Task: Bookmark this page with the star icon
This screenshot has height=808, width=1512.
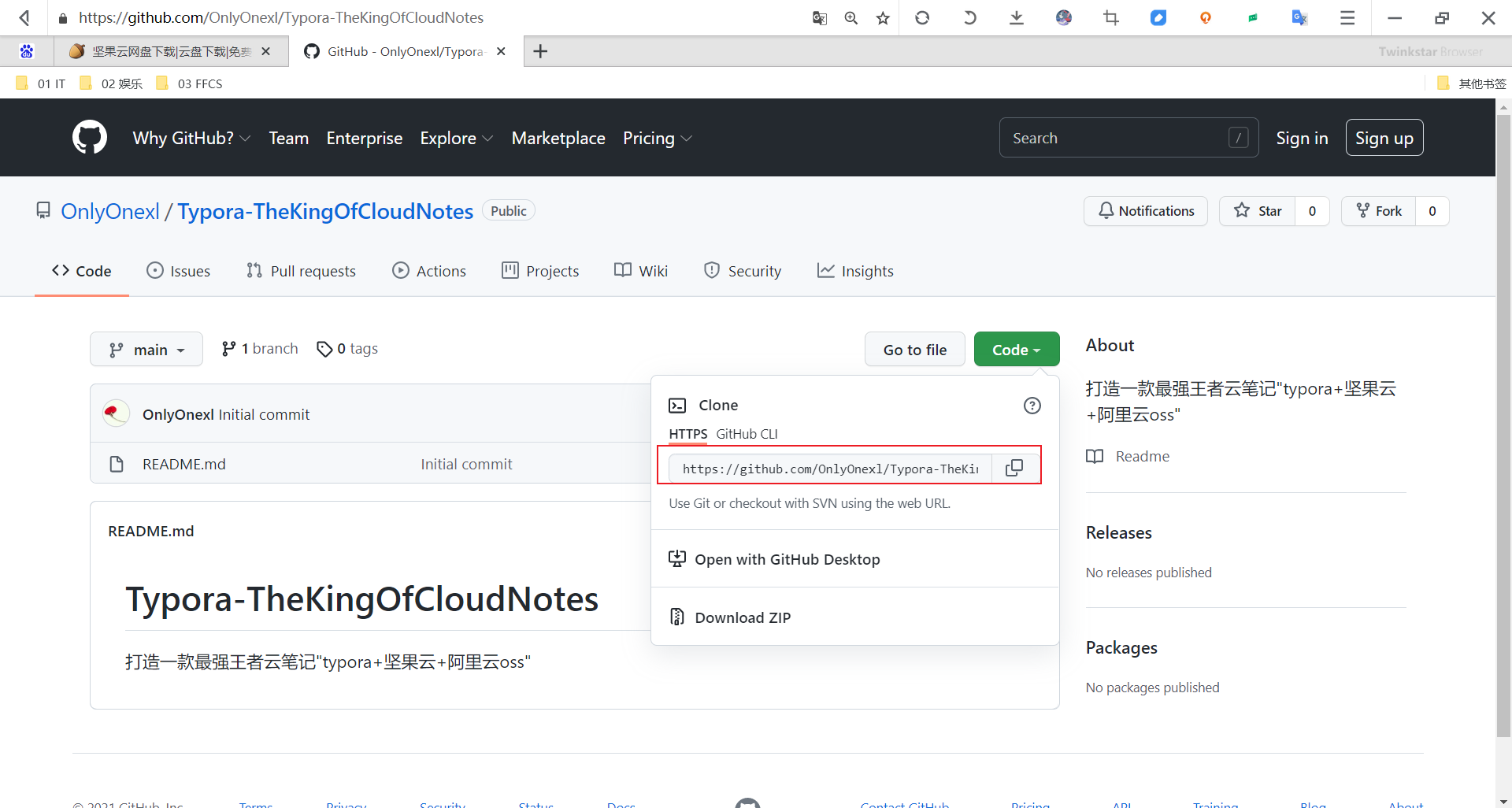Action: point(883,17)
